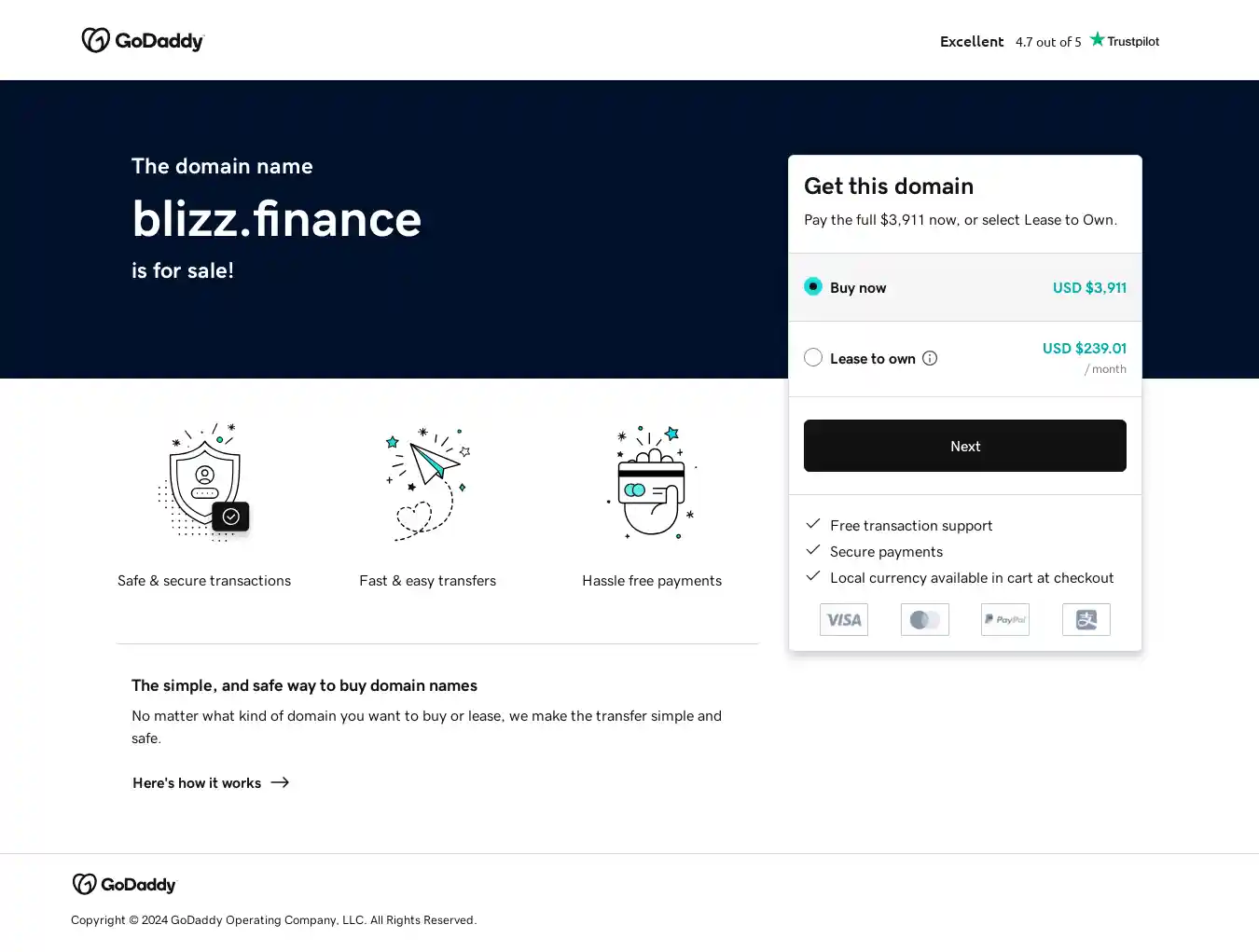Click the Mastercard payment icon
The height and width of the screenshot is (952, 1259).
click(925, 619)
